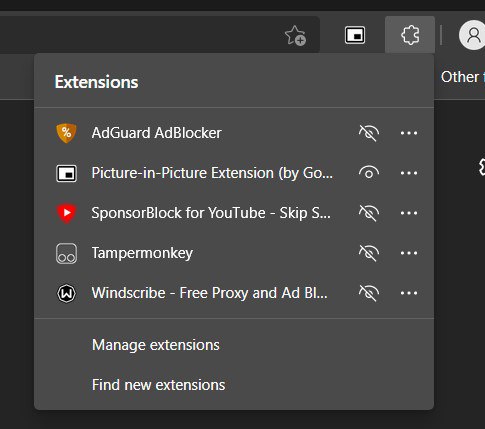Open Find new extensions
Screen dimensions: 485x429
point(158,385)
